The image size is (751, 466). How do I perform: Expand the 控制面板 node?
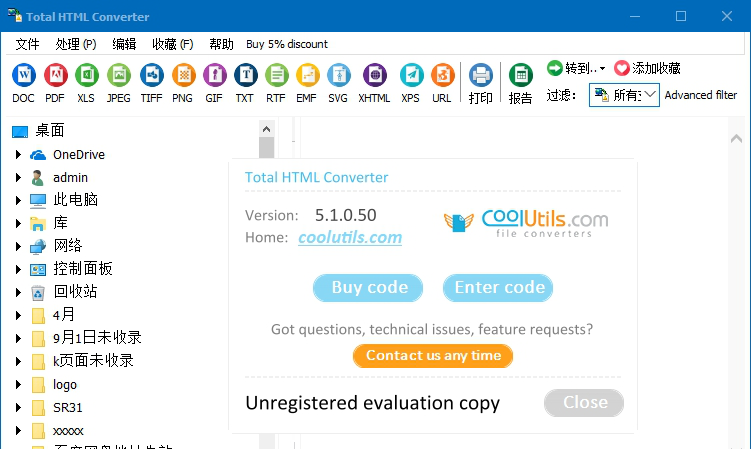coord(18,269)
